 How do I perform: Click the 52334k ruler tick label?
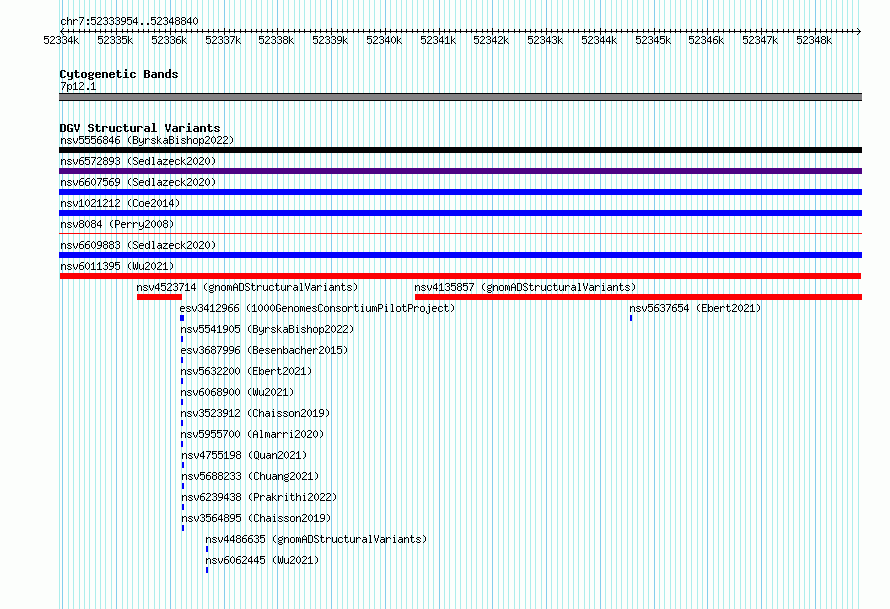(x=61, y=40)
